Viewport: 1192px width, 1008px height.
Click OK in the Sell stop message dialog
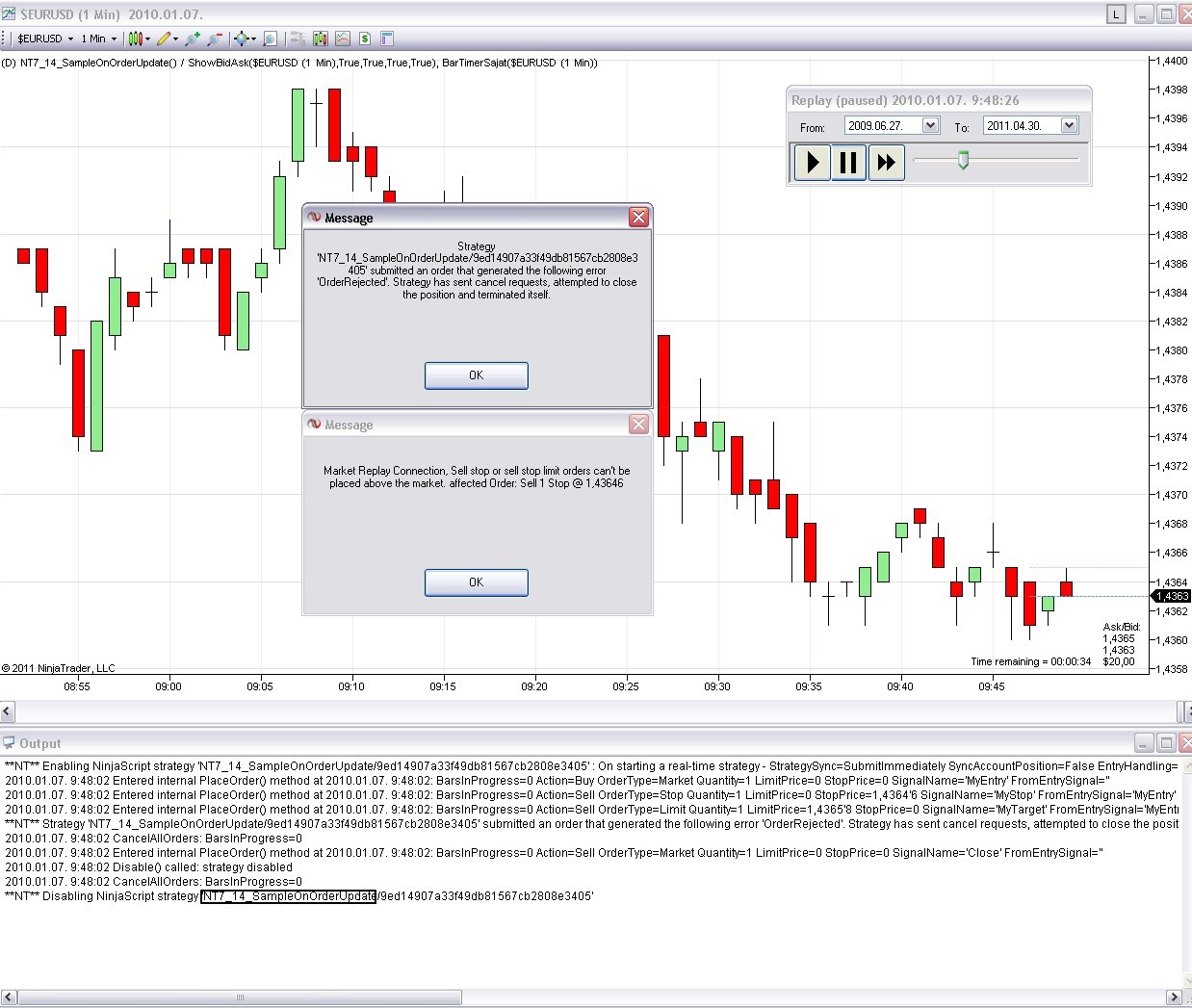[x=476, y=582]
